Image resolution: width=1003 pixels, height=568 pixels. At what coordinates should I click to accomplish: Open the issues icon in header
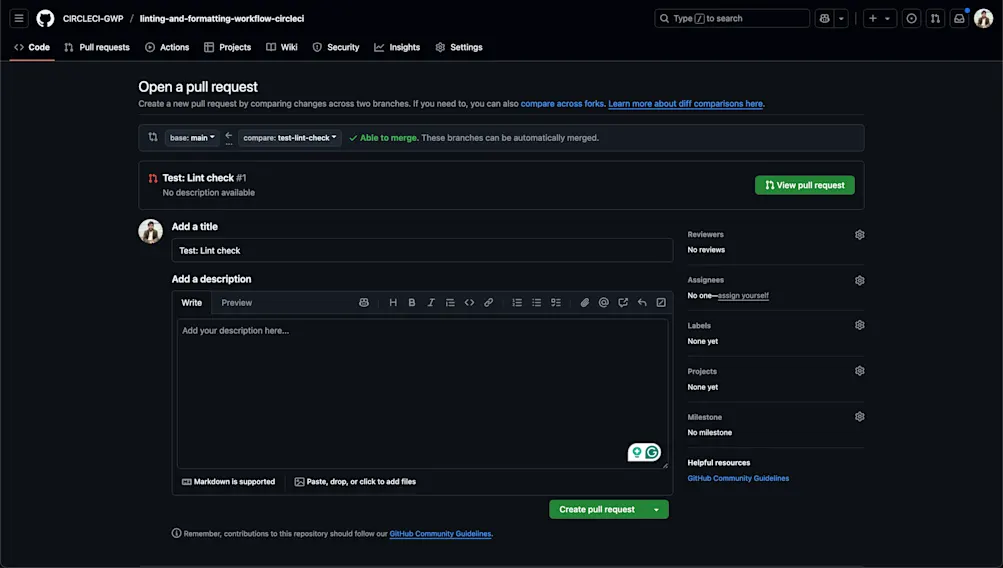point(912,19)
